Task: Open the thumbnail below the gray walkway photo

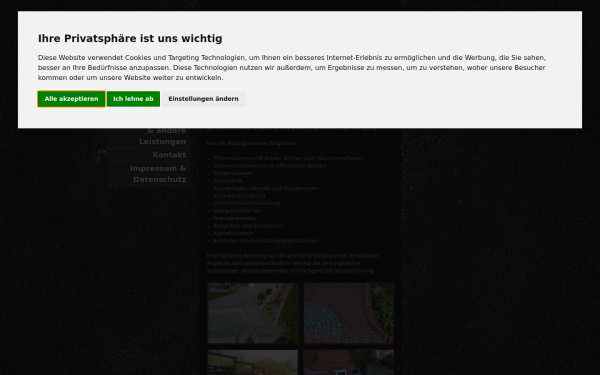Action: tap(253, 362)
